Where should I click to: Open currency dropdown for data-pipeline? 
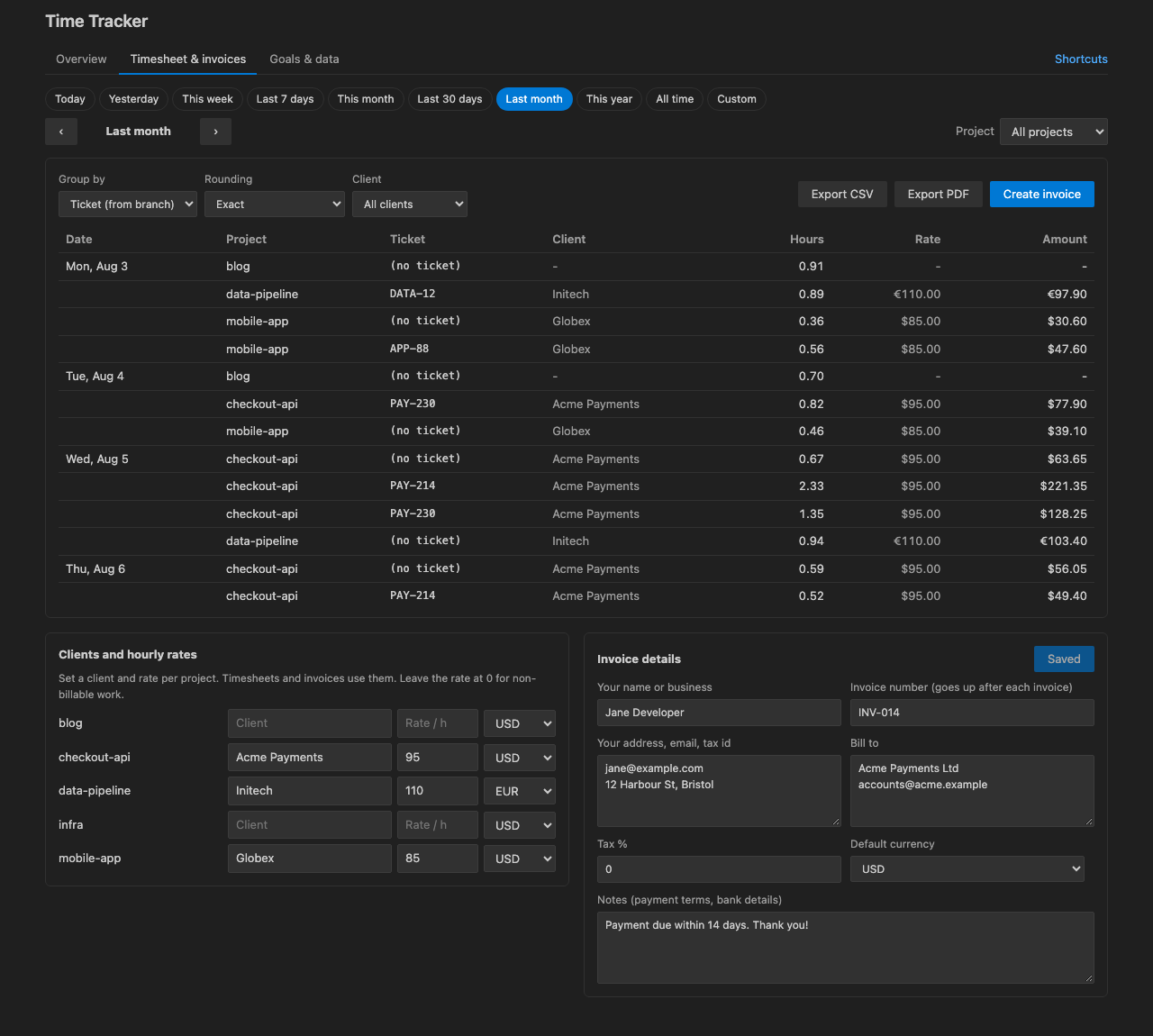click(x=520, y=791)
